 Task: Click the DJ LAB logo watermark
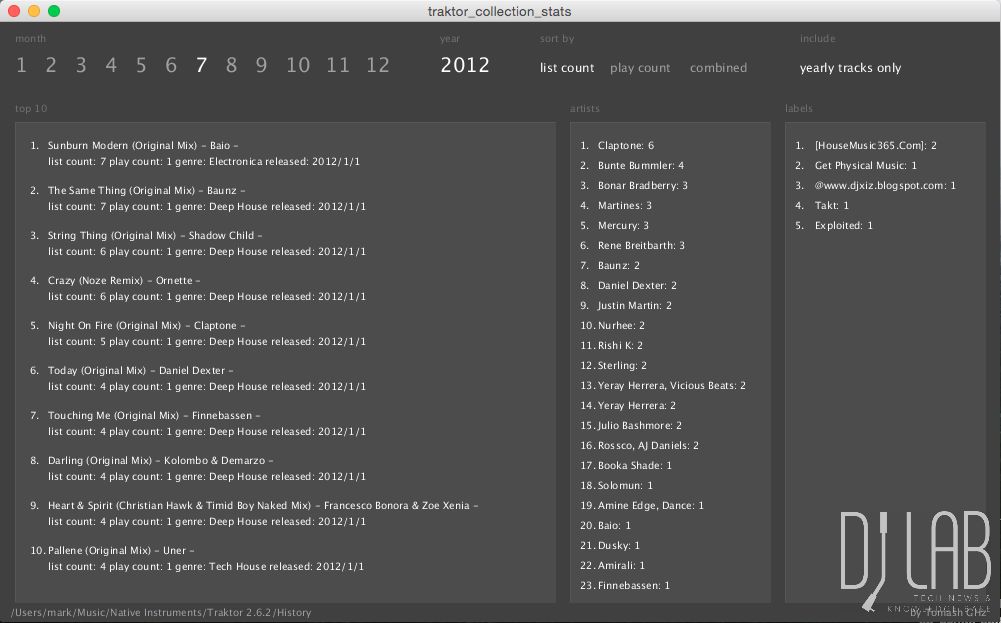click(x=914, y=560)
